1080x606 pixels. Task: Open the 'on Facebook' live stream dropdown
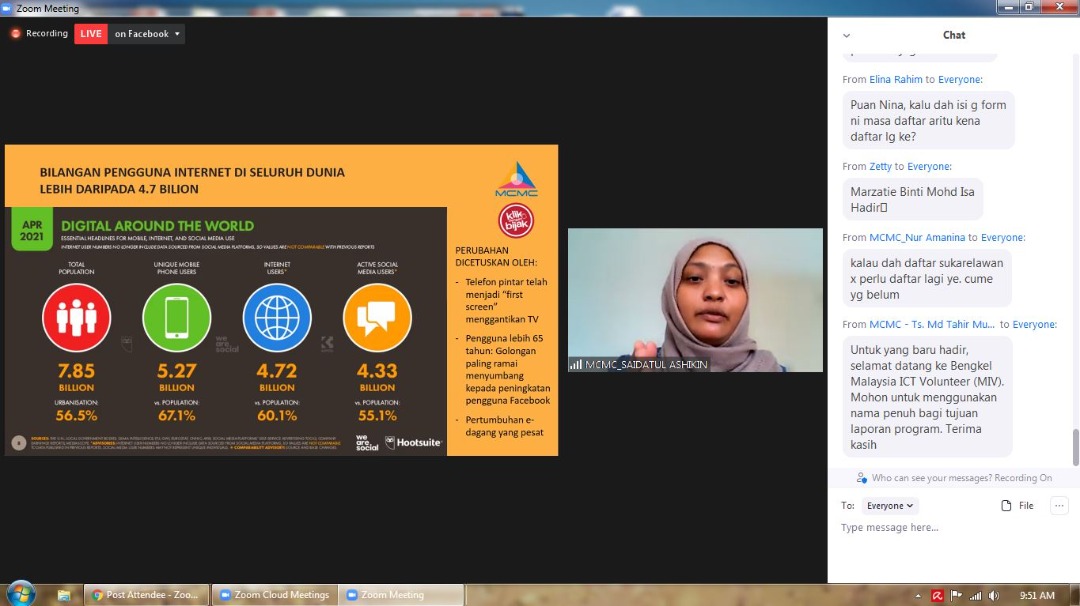coord(147,34)
